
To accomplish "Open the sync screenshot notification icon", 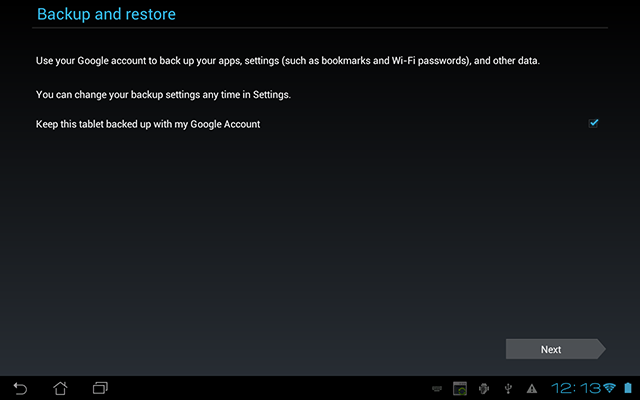I will tap(460, 388).
